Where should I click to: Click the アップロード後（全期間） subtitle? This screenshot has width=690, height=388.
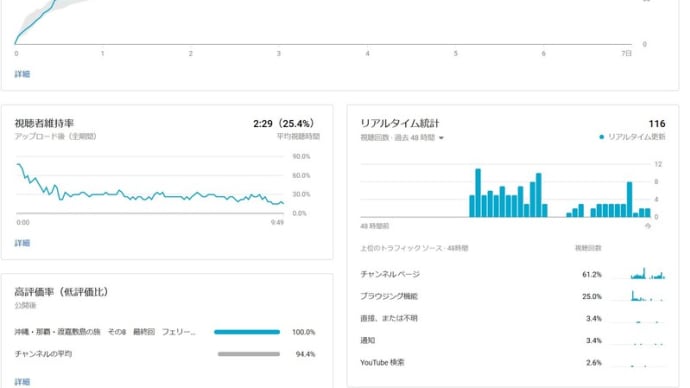(55, 136)
